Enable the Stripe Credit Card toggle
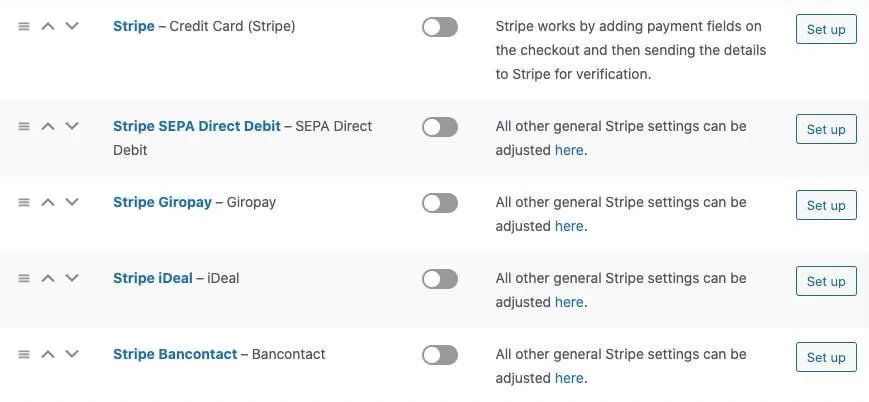 [440, 27]
